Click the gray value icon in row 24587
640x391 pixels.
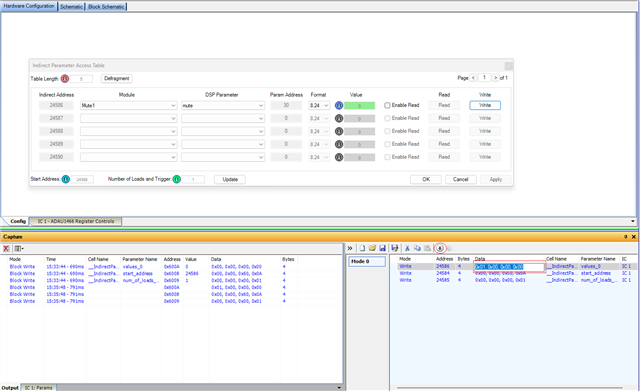(339, 118)
